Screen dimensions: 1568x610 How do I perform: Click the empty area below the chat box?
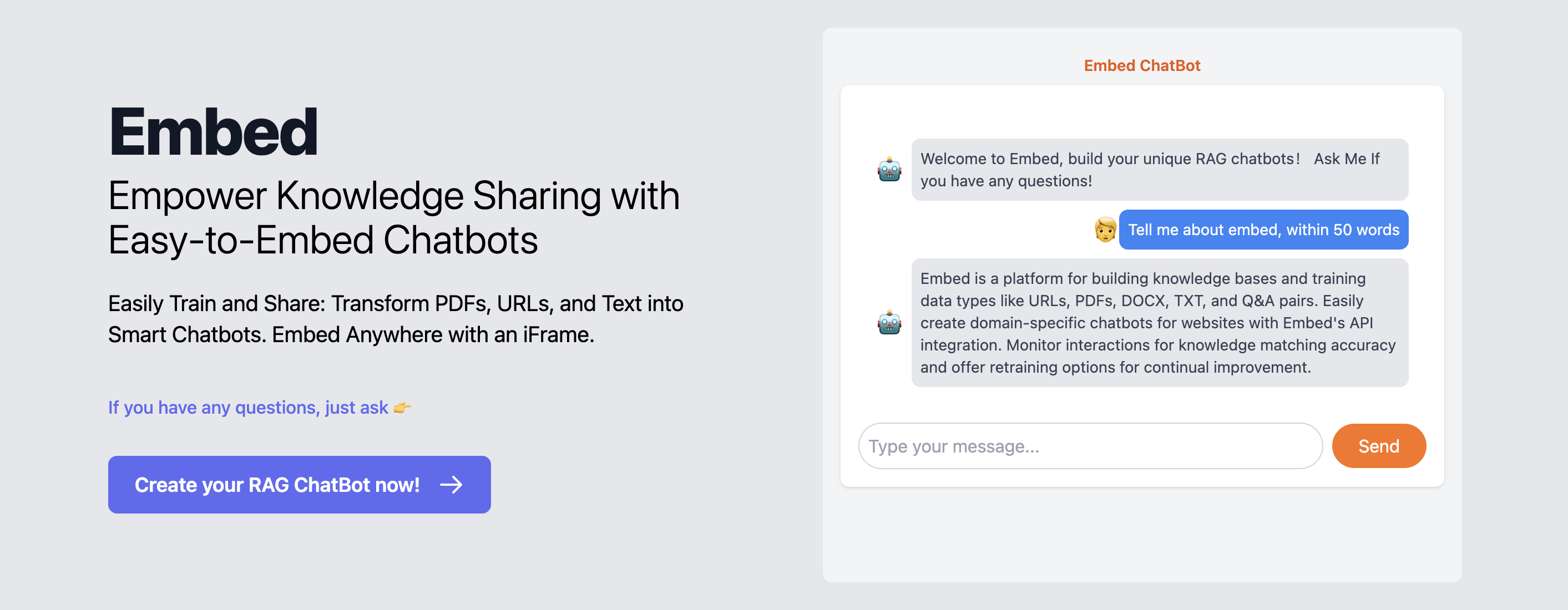[x=1142, y=534]
